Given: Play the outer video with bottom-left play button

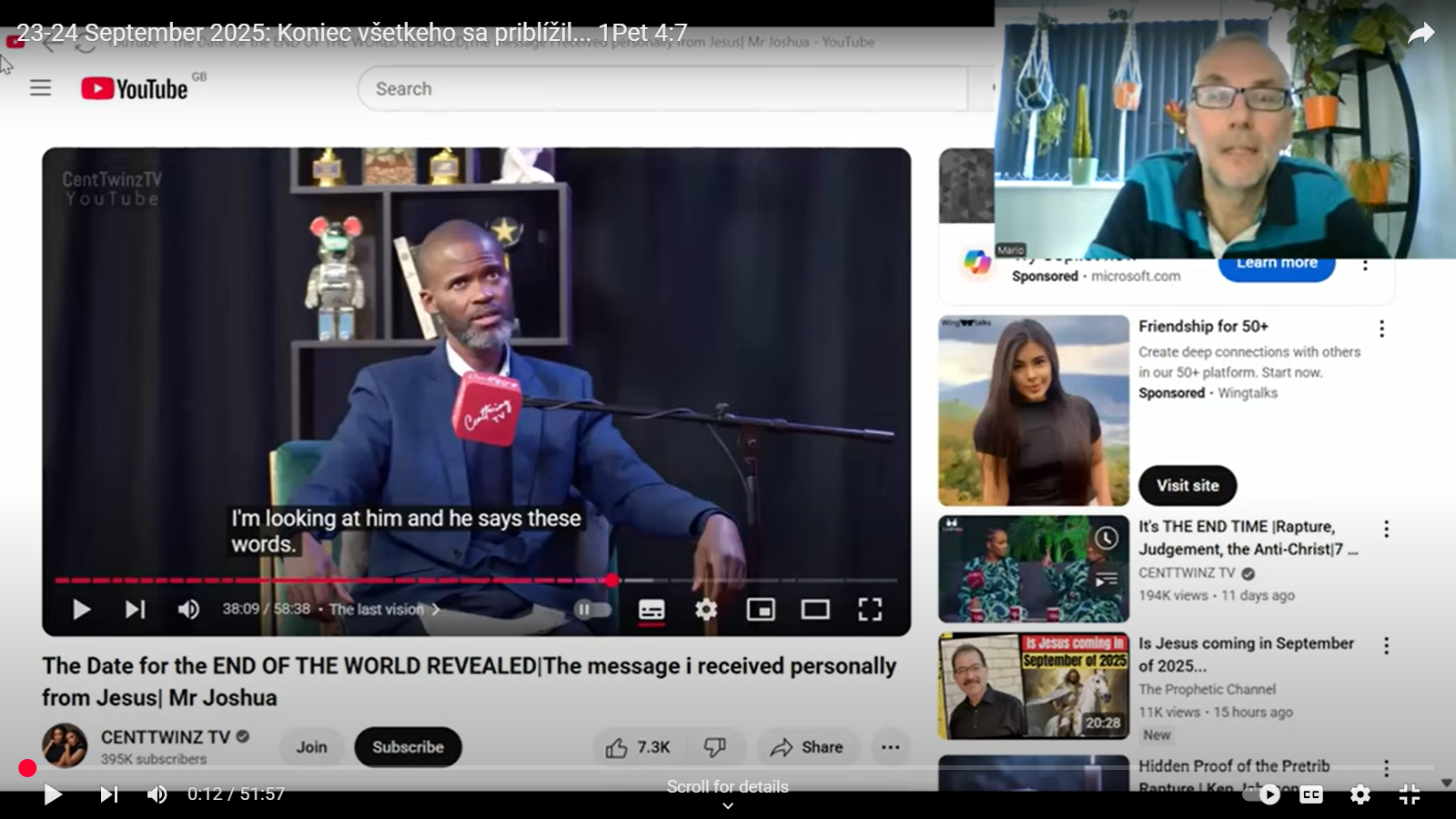Looking at the screenshot, I should 53,794.
